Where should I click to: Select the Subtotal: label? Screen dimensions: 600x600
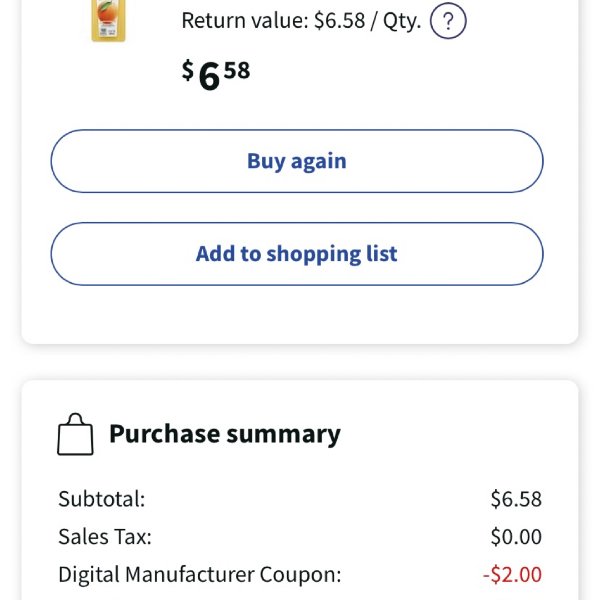click(102, 499)
